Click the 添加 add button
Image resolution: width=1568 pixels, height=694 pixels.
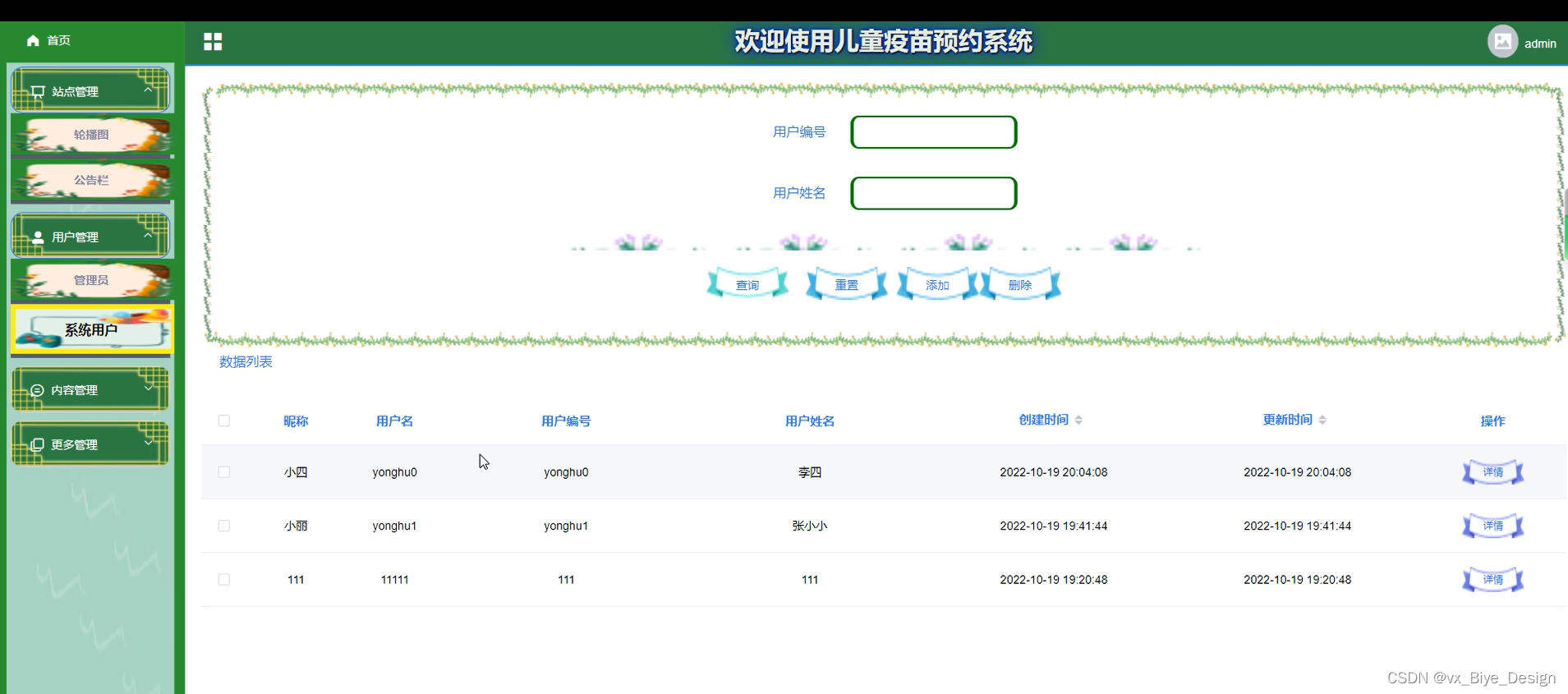[937, 284]
